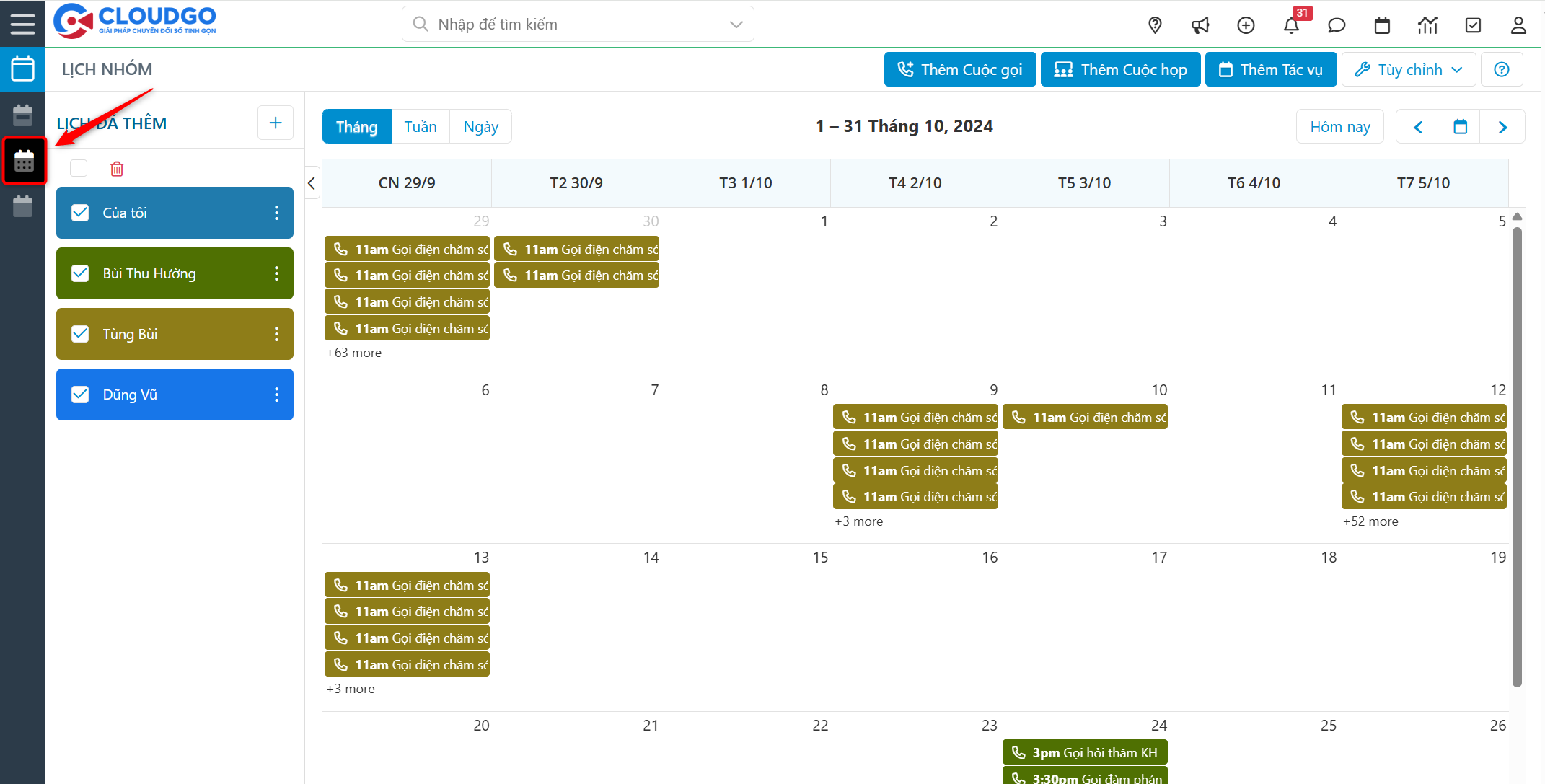1545x784 pixels.
Task: Open the search box dropdown arrow
Action: (x=736, y=25)
